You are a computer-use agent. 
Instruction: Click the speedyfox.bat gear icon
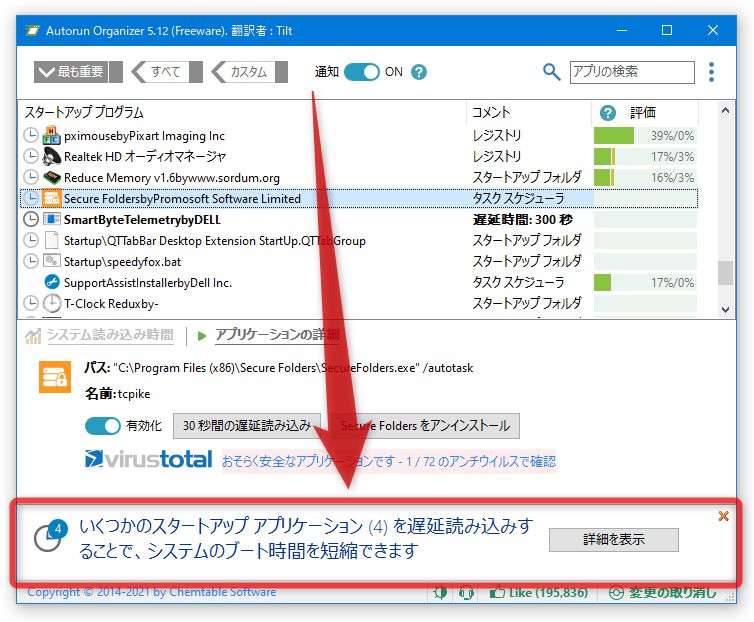pos(51,261)
